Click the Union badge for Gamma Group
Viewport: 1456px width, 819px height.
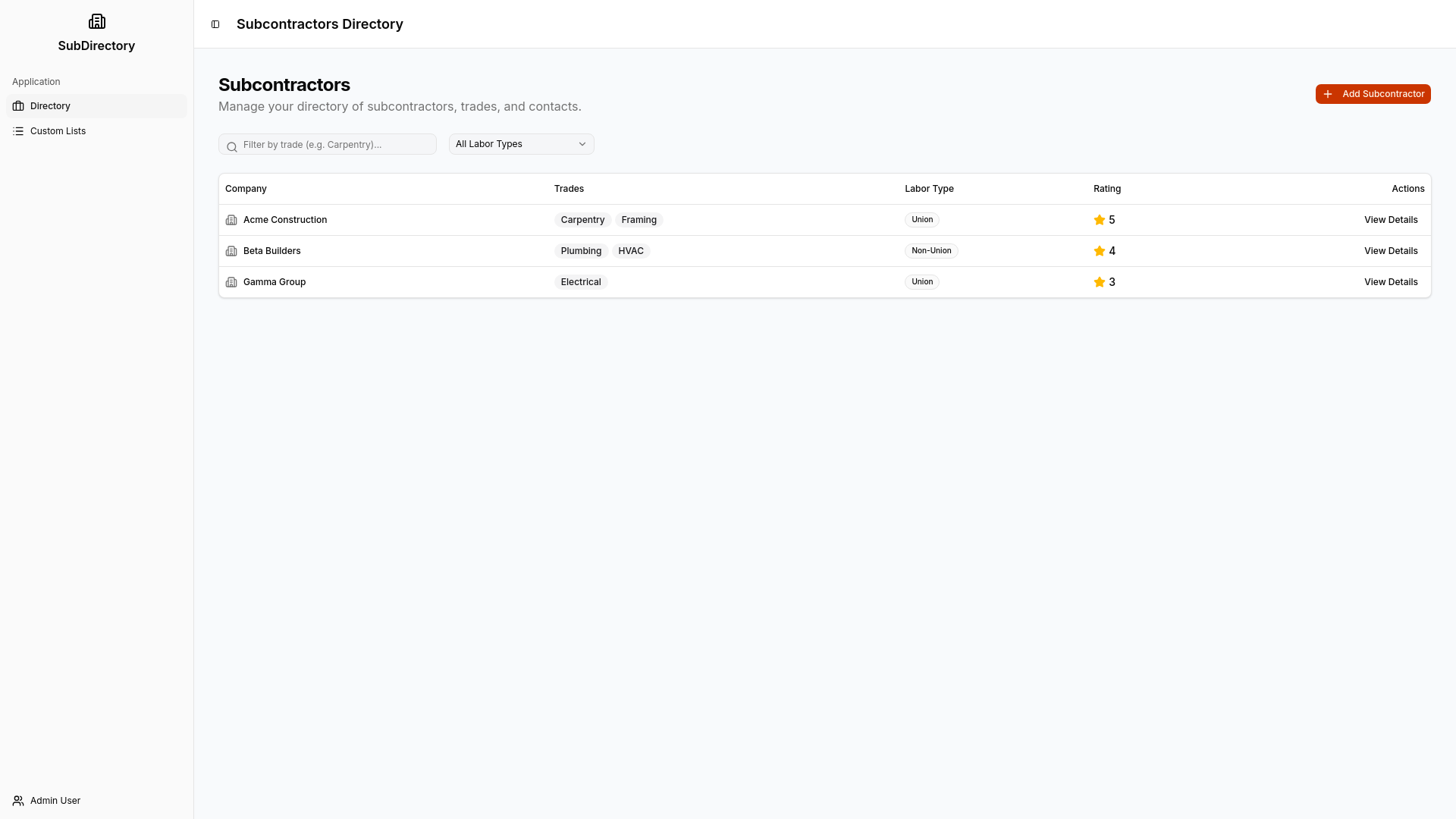(x=922, y=282)
